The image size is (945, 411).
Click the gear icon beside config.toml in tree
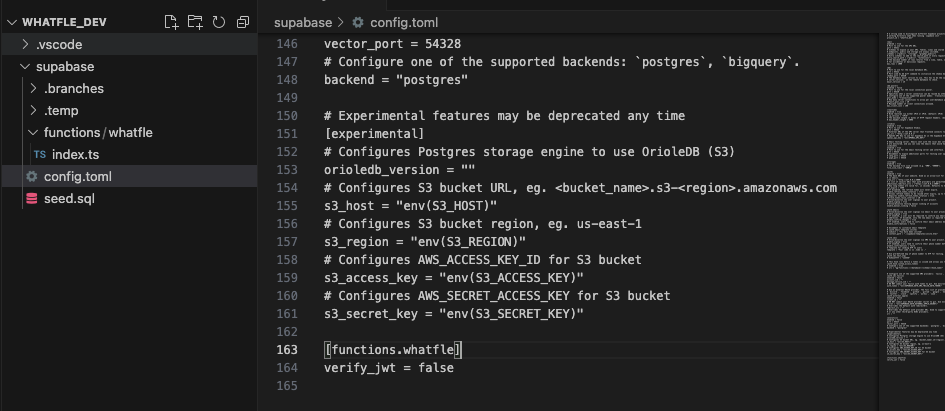31,177
